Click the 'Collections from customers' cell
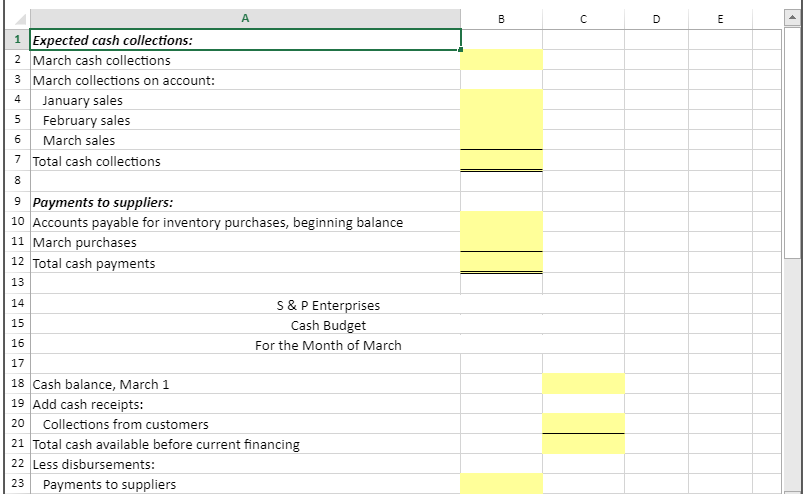807x502 pixels. [x=245, y=424]
